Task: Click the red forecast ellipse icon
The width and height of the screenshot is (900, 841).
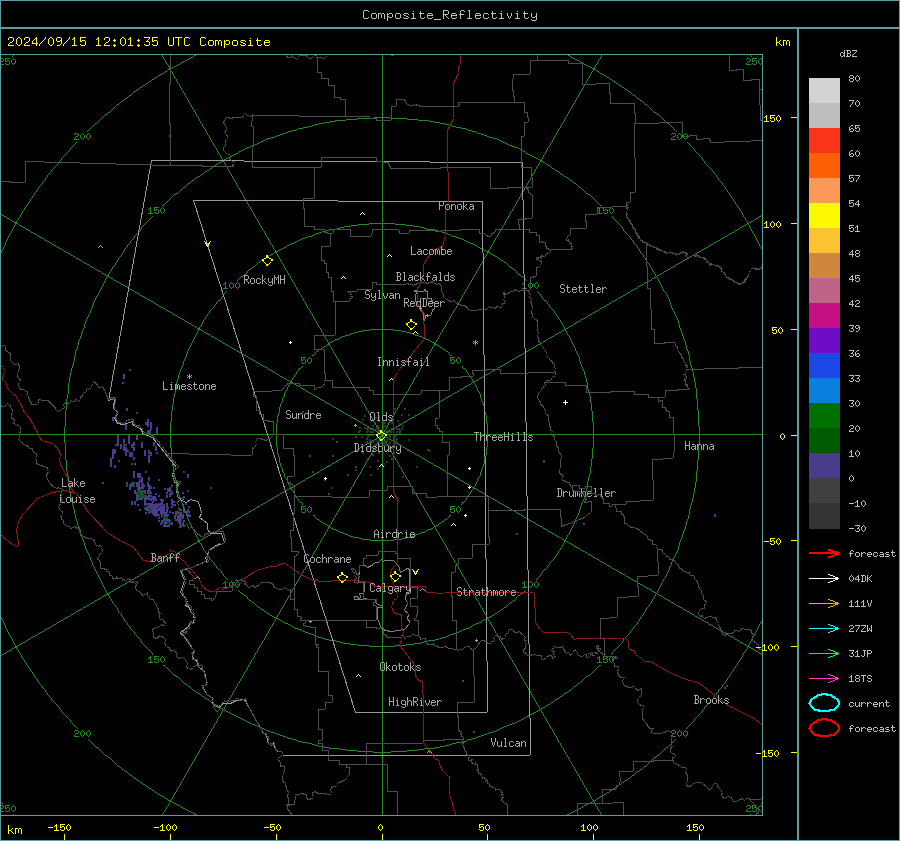Action: pos(824,728)
